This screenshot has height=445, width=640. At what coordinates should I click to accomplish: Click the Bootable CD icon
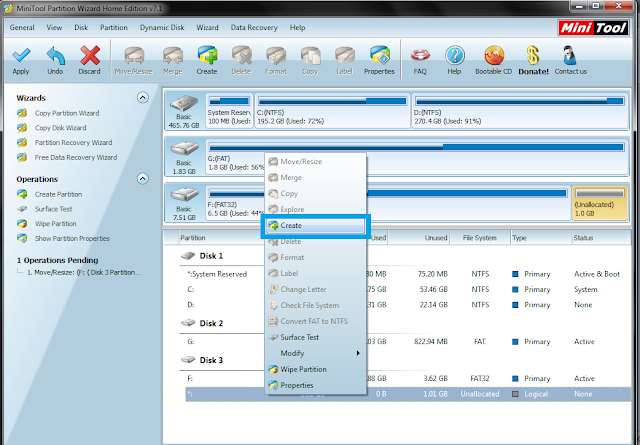pos(493,56)
